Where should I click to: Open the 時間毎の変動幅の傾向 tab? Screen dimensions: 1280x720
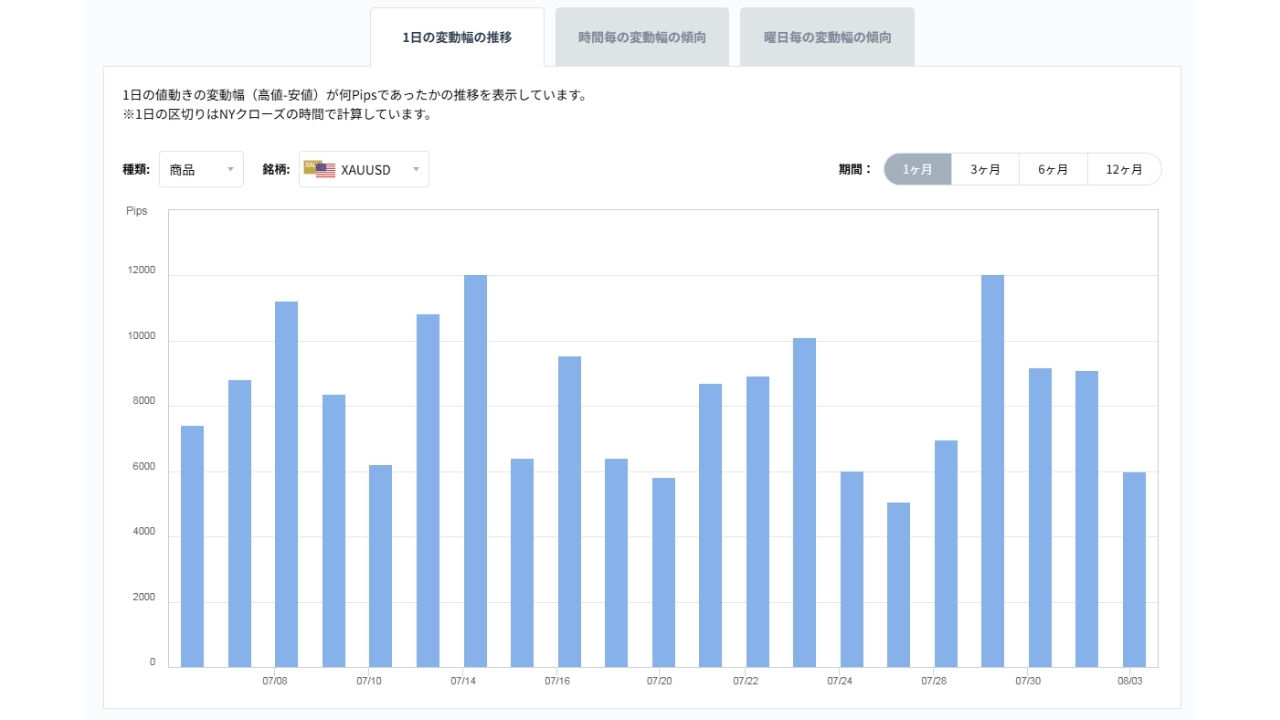pyautogui.click(x=642, y=37)
